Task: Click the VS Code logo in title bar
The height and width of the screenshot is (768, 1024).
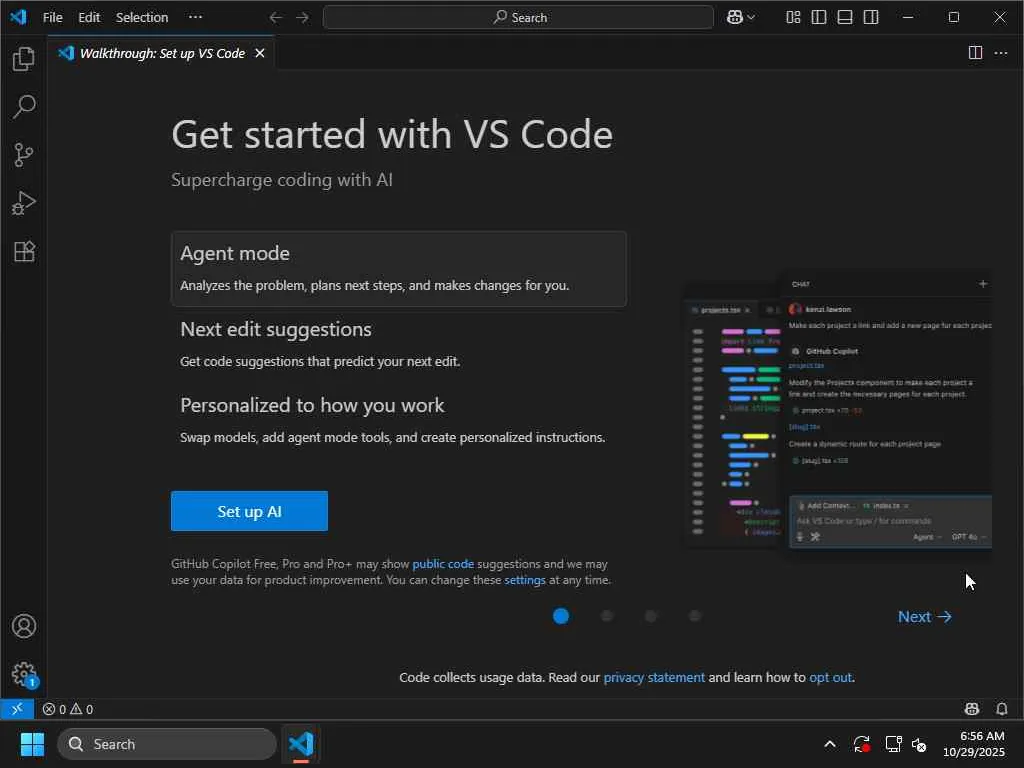Action: tap(18, 17)
